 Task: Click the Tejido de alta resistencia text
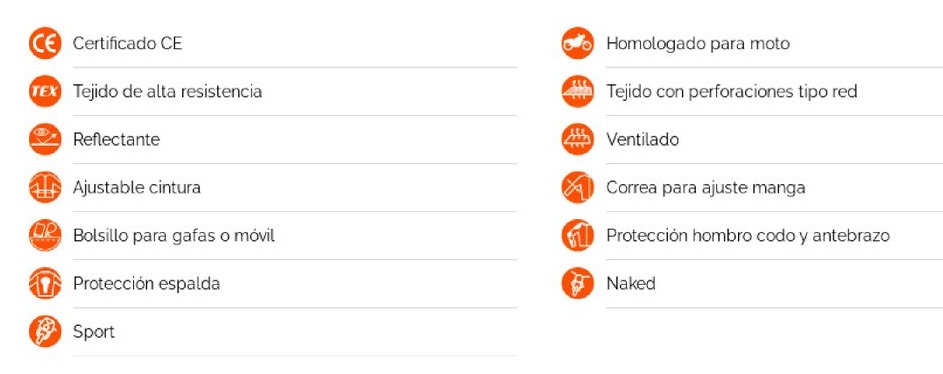pos(167,91)
